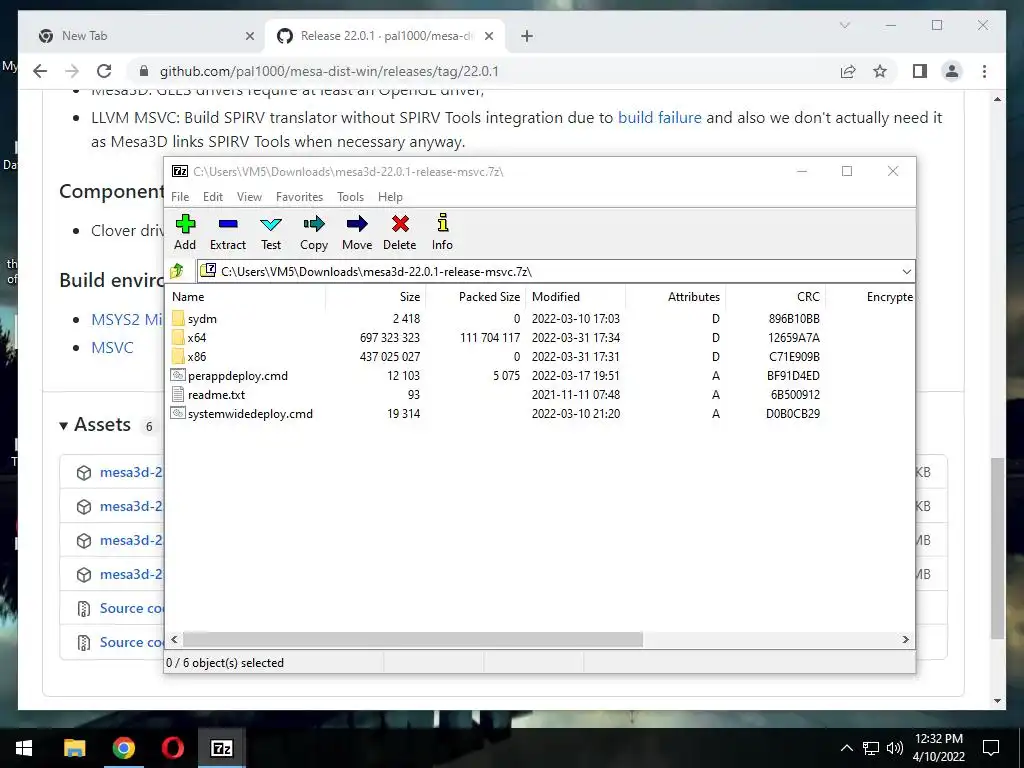Run the Test archive tool

click(271, 224)
